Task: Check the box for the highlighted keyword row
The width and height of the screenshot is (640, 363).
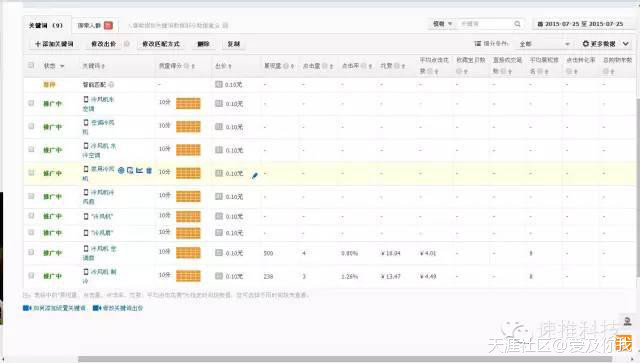Action: pyautogui.click(x=31, y=172)
